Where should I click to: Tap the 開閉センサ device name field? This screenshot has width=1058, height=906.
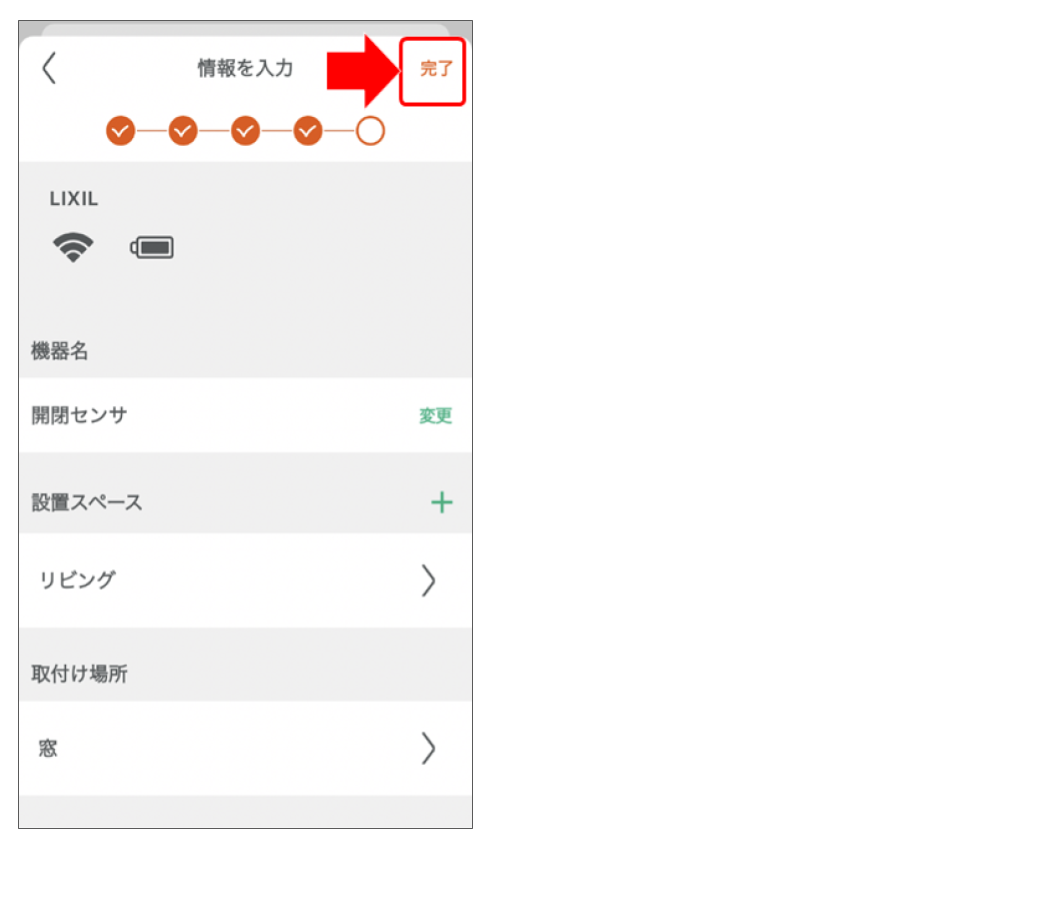pos(246,415)
